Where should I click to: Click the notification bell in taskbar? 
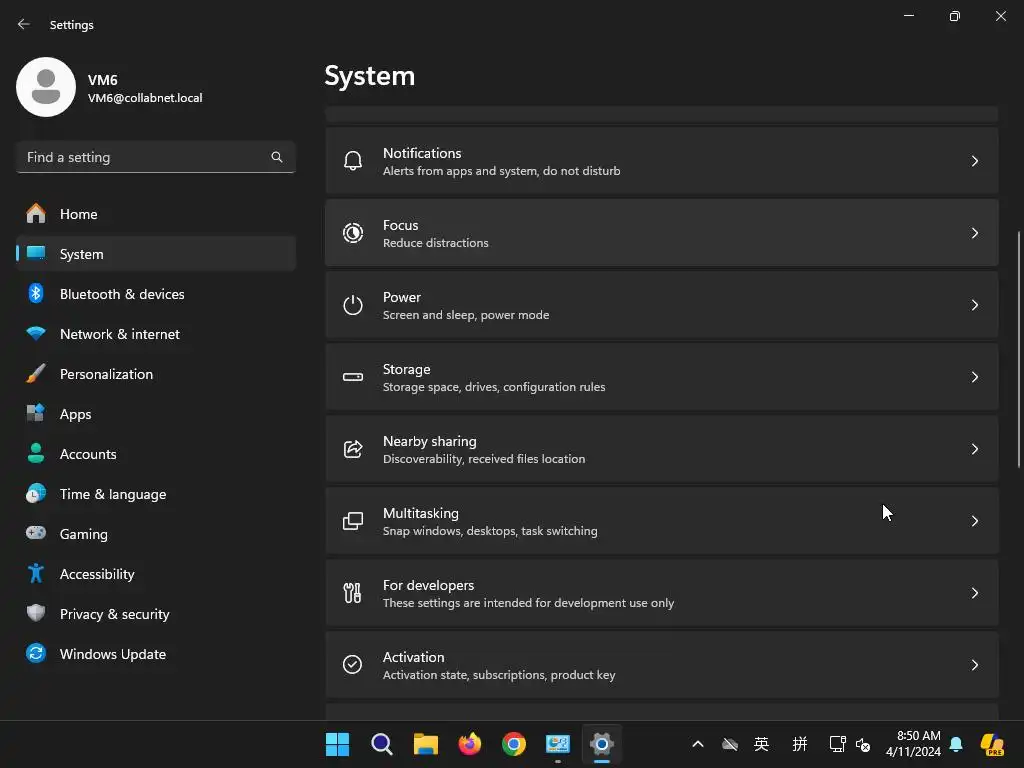(x=956, y=744)
